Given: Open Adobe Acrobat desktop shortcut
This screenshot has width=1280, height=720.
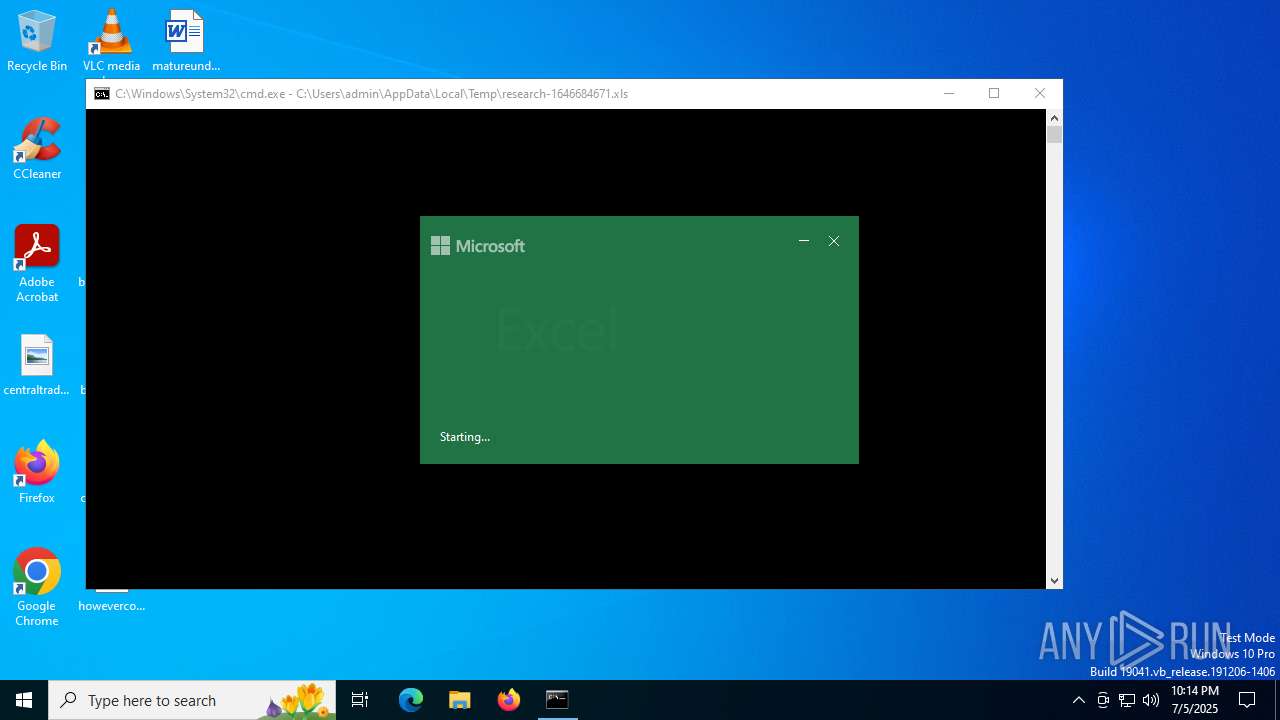Looking at the screenshot, I should (x=37, y=264).
